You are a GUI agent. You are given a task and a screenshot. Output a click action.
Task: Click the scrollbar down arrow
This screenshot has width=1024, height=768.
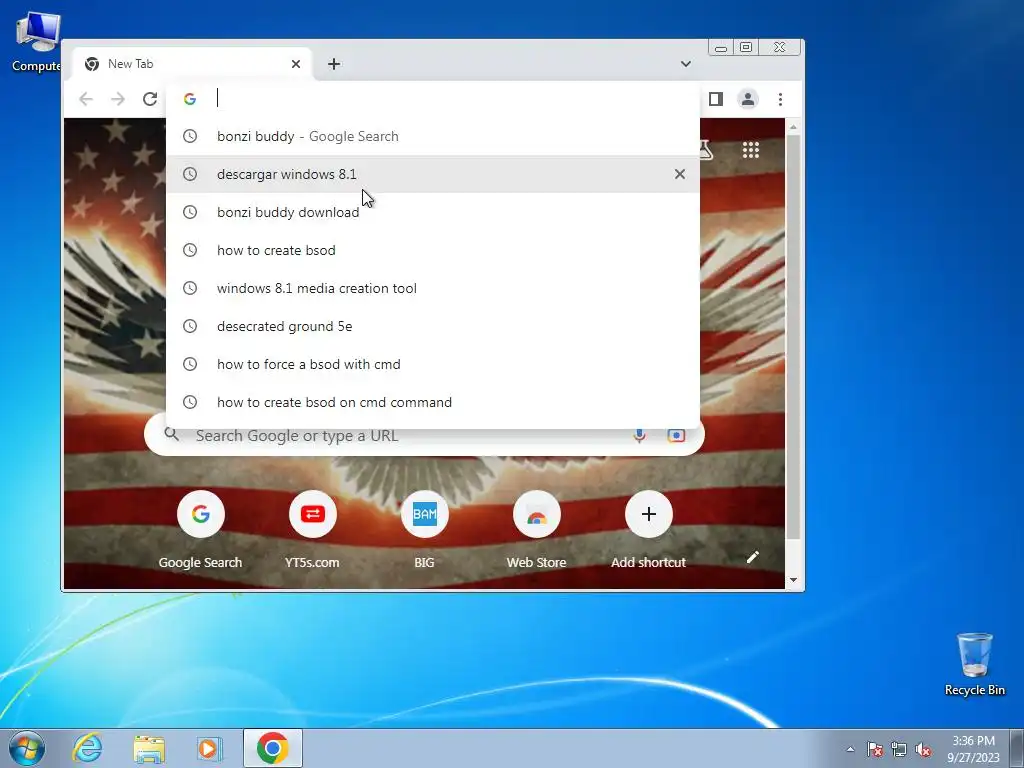pos(793,580)
